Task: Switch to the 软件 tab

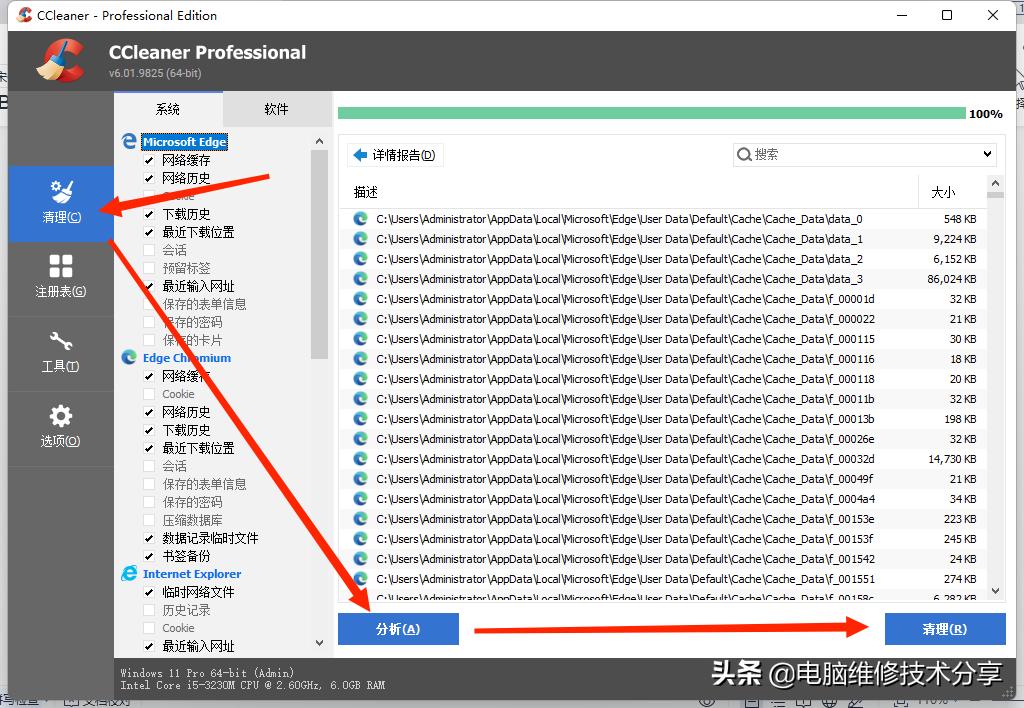Action: click(x=276, y=108)
